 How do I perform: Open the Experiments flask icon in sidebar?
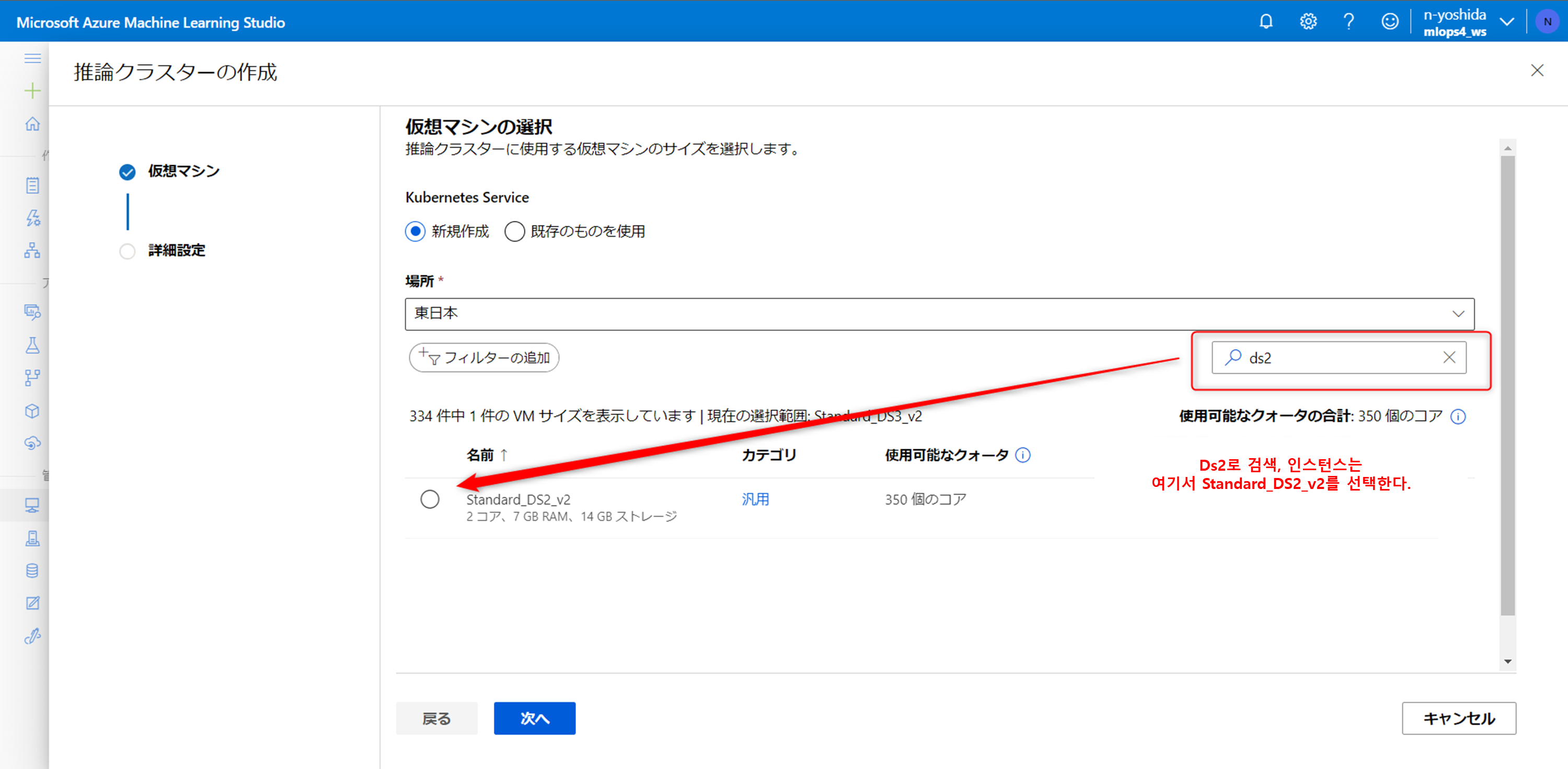tap(32, 345)
